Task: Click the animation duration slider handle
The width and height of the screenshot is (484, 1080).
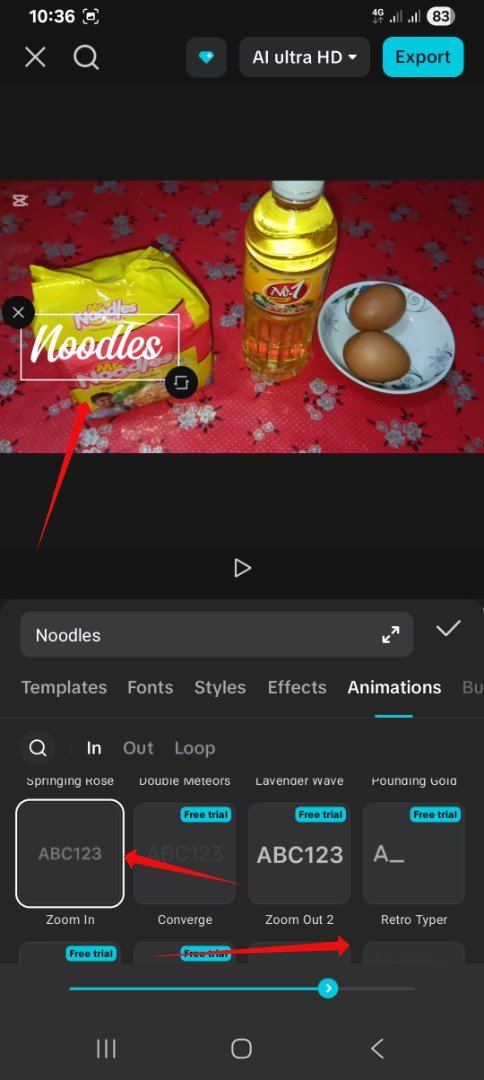Action: (328, 988)
